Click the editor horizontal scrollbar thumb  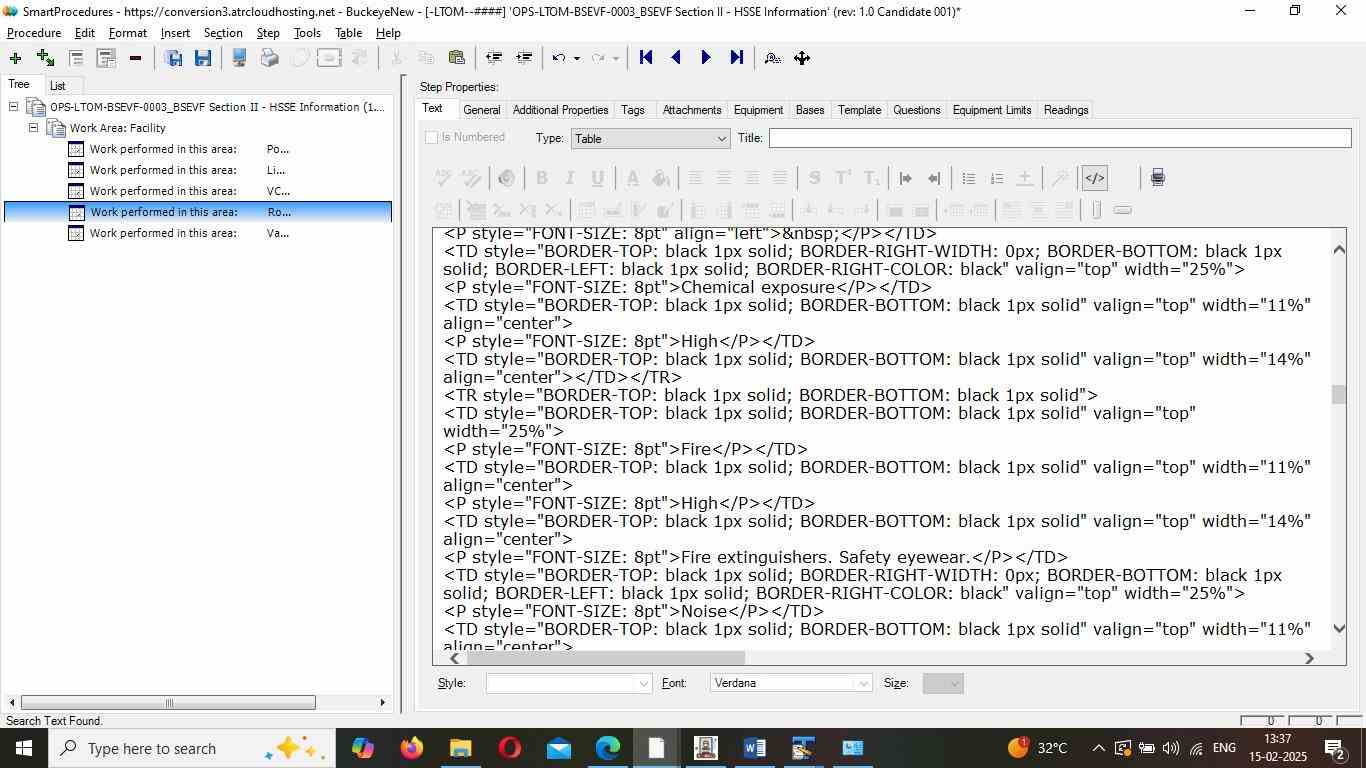tap(606, 658)
